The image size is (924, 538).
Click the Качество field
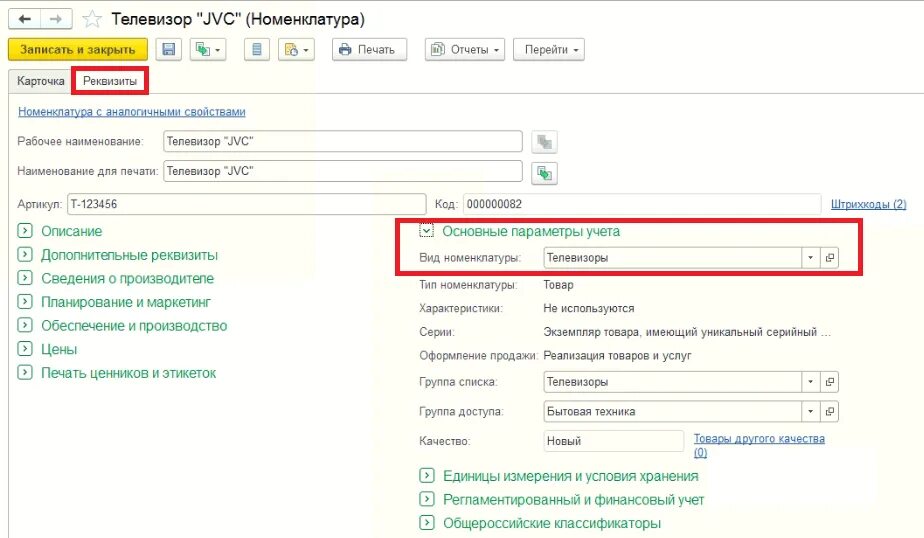point(613,441)
